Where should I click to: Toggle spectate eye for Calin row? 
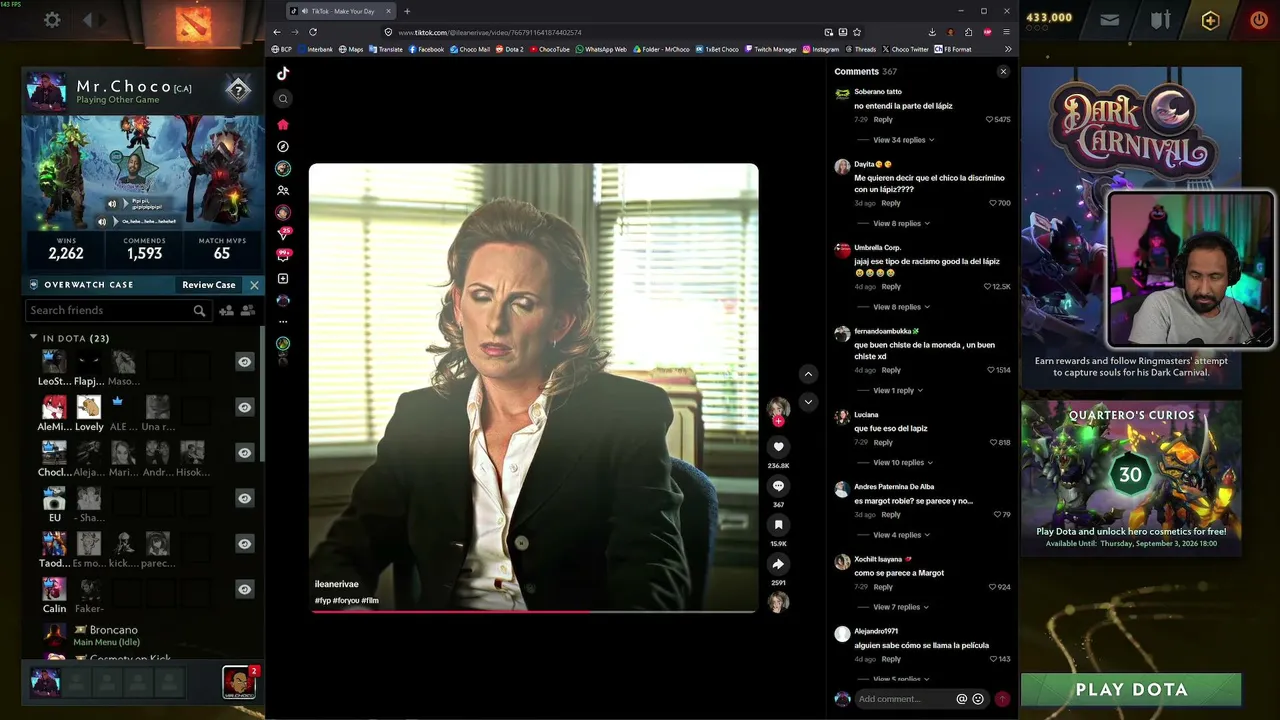244,589
